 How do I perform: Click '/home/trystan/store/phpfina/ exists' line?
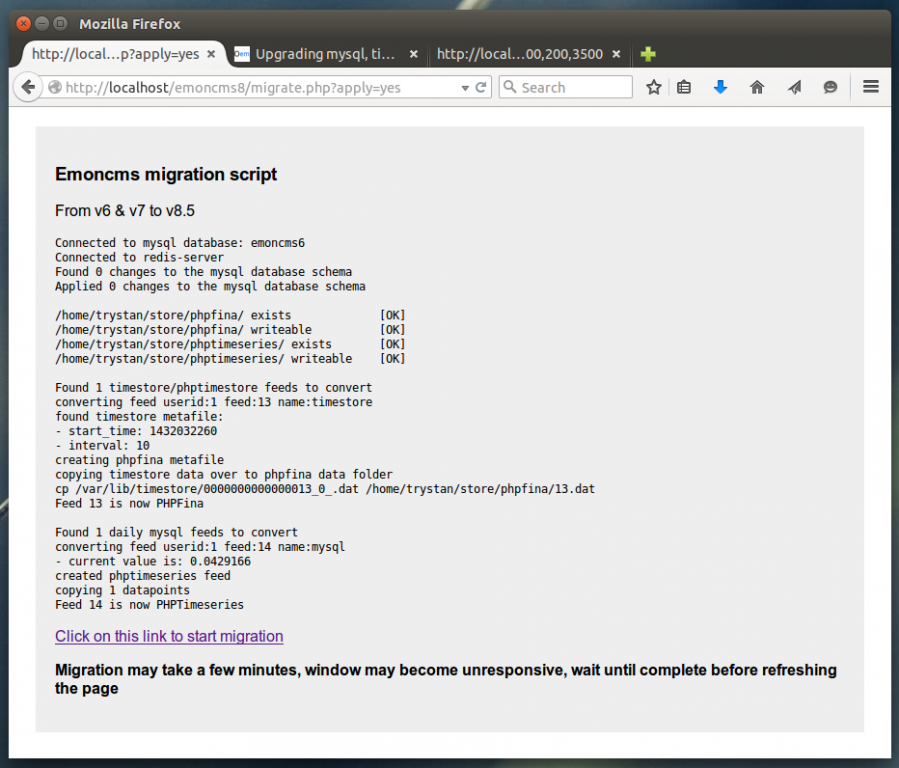(x=230, y=315)
